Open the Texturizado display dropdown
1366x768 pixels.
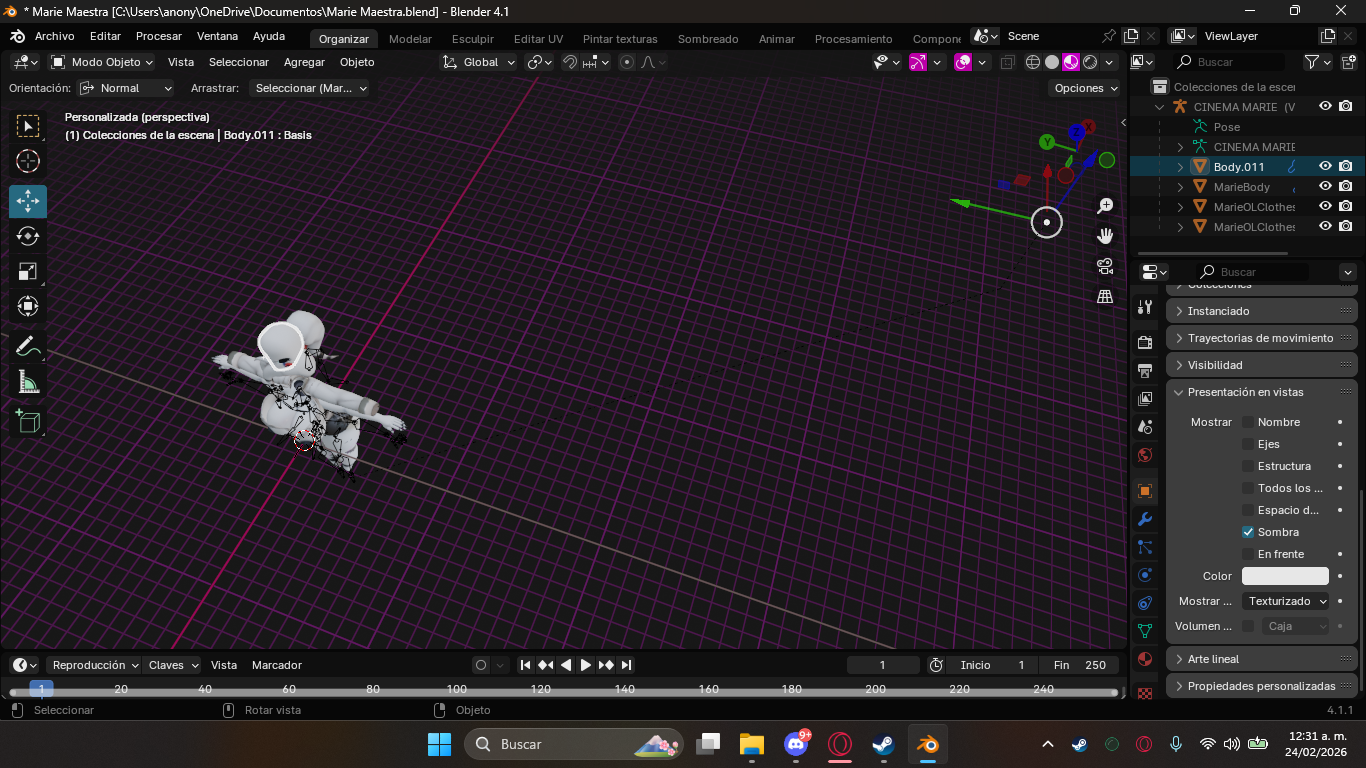[1286, 601]
